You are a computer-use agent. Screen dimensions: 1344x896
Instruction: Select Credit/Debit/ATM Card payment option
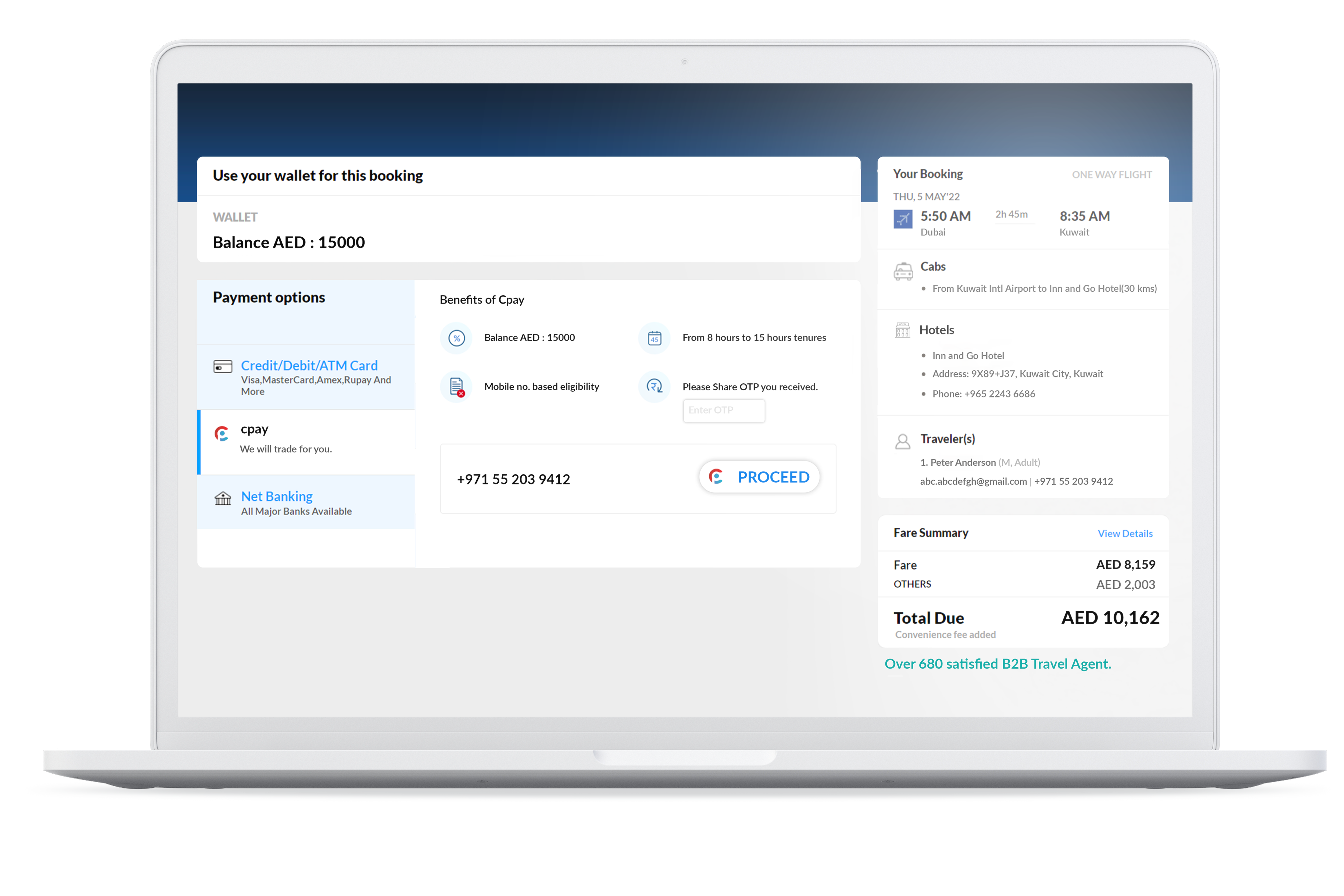coord(309,366)
